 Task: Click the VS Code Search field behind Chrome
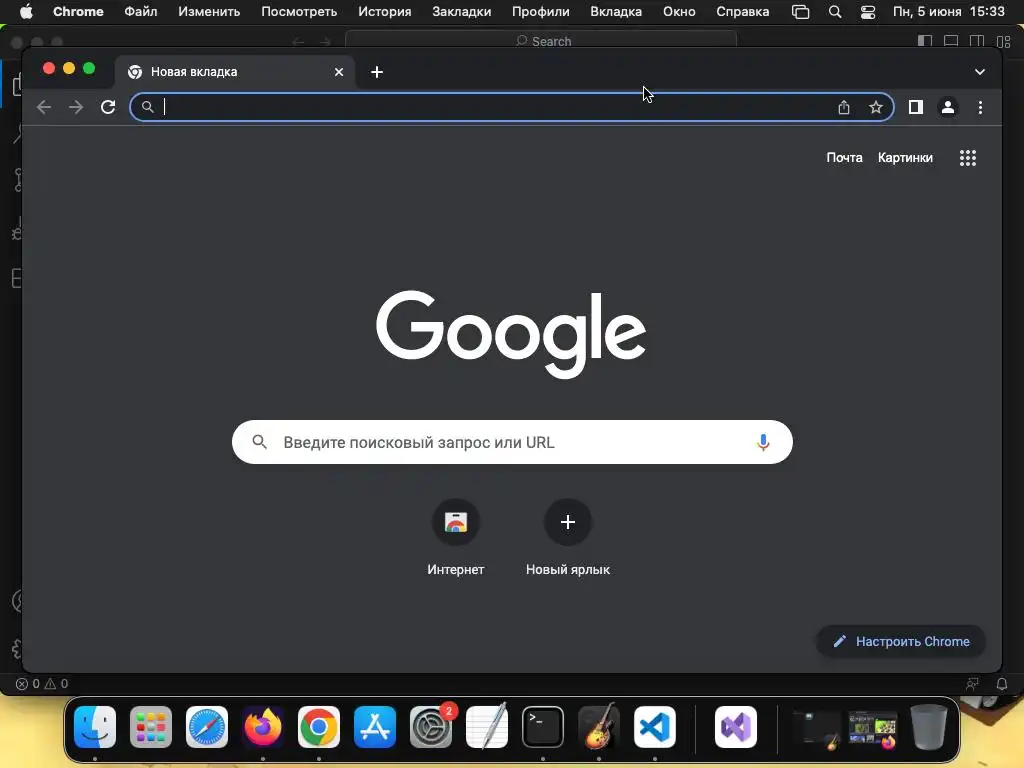(541, 41)
